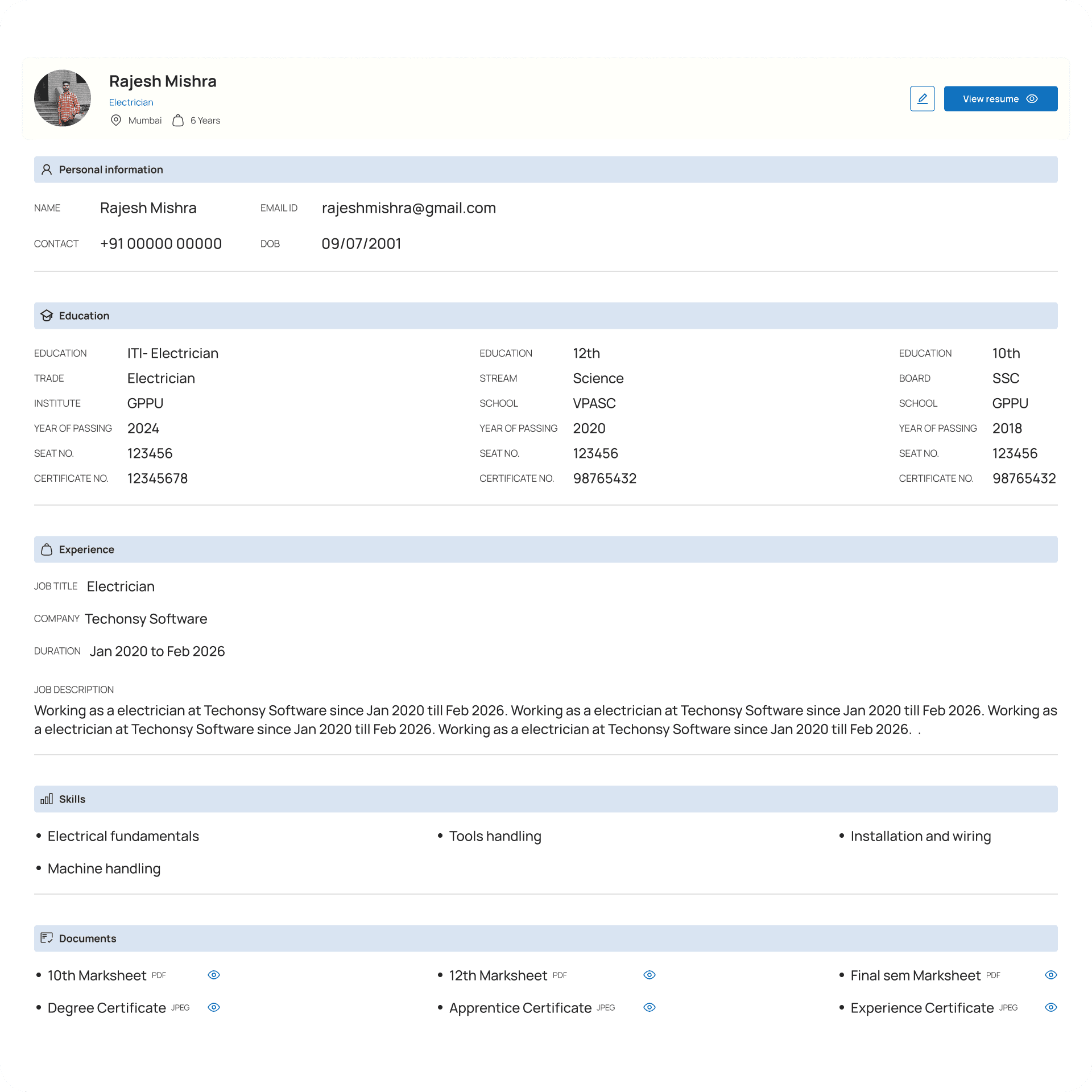Click the person icon in Personal information header
Image resolution: width=1092 pixels, height=1092 pixels.
(47, 169)
